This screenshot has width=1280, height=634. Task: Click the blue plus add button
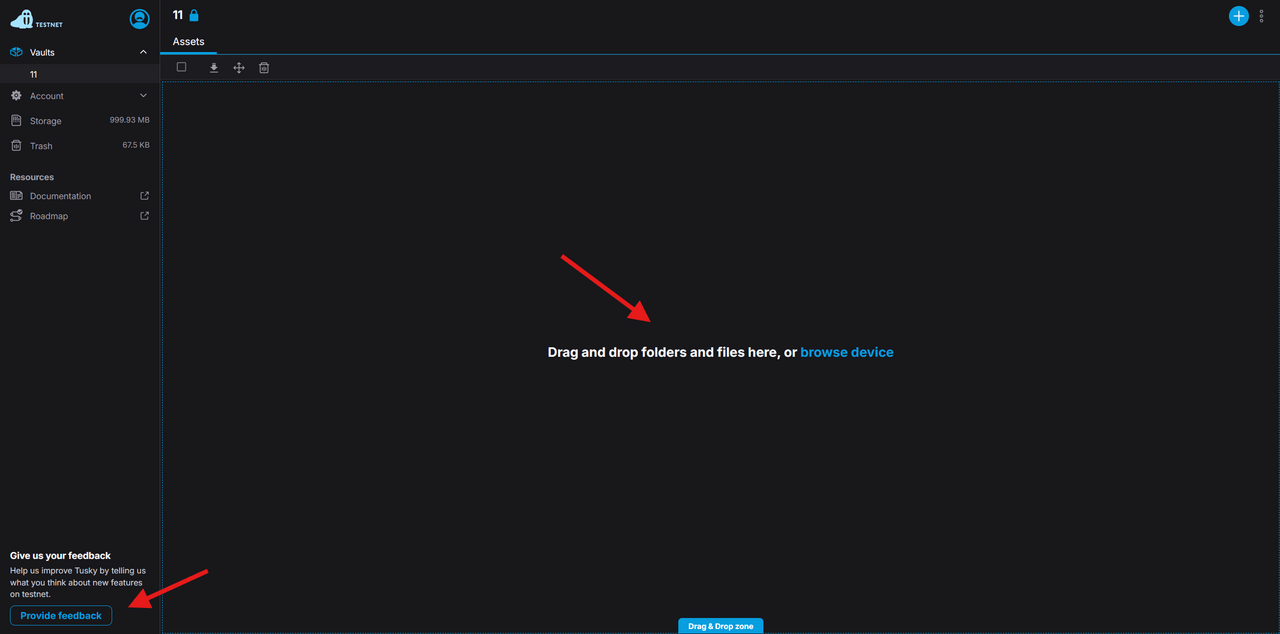click(x=1239, y=16)
